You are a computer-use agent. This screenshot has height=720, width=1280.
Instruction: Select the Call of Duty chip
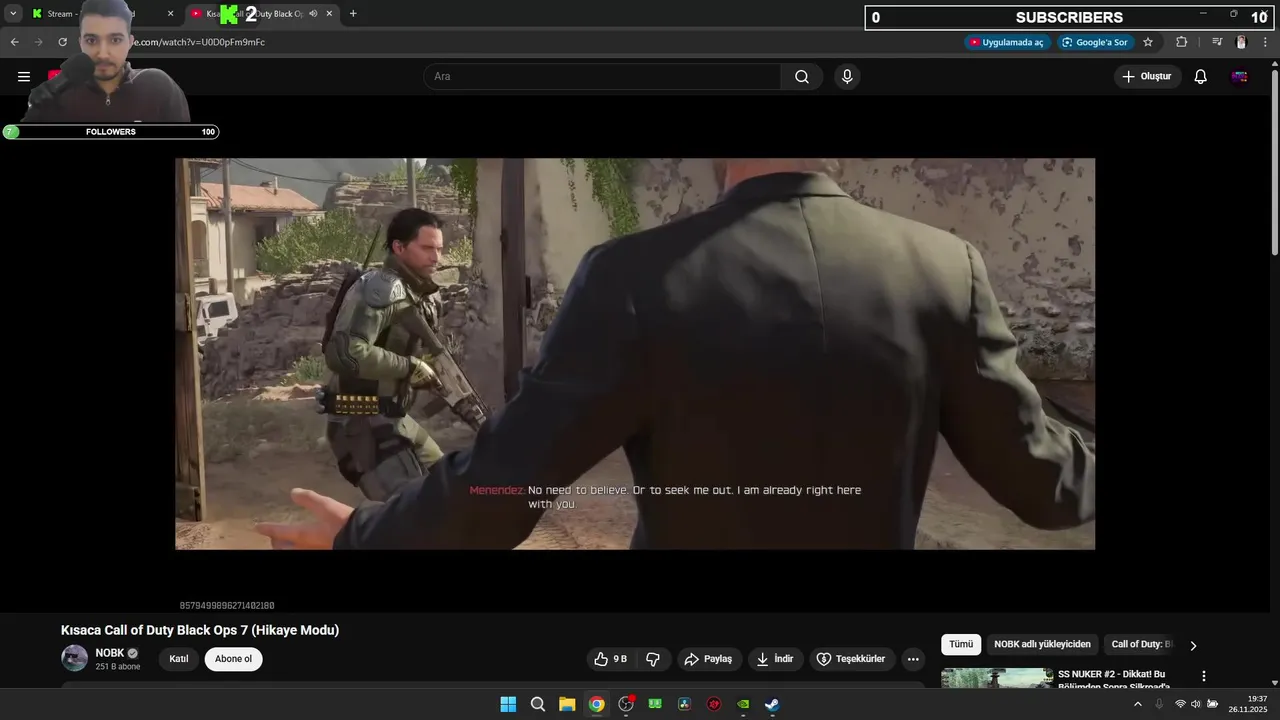point(1142,645)
